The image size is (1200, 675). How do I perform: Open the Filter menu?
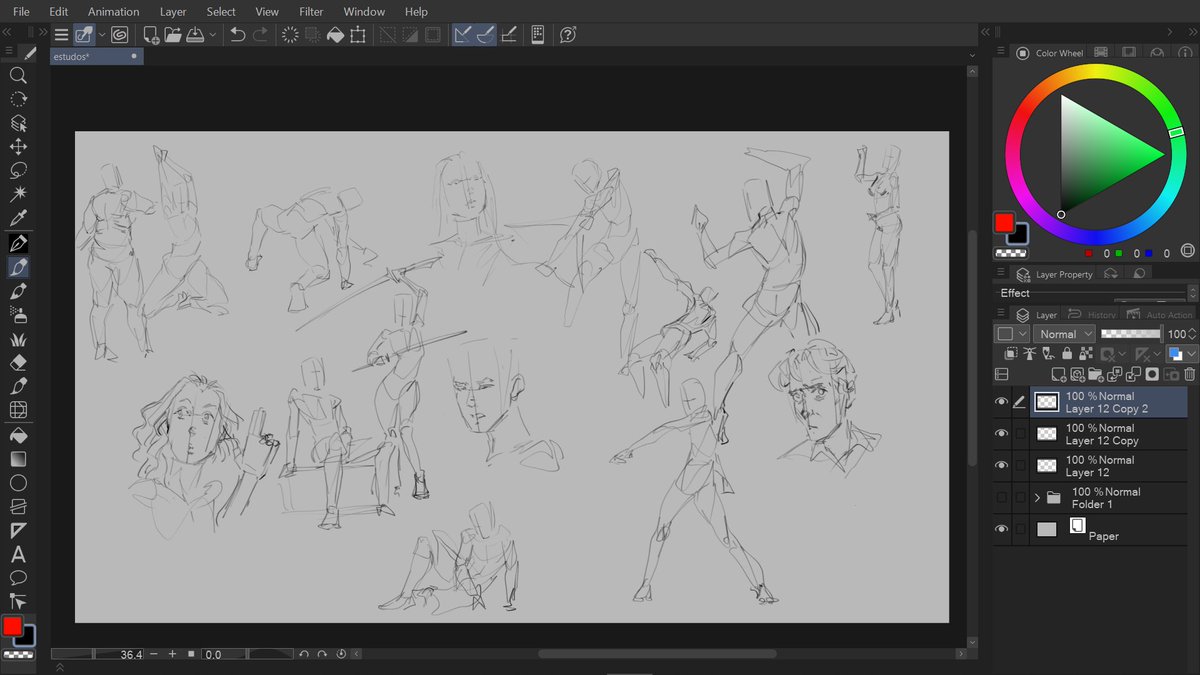point(311,12)
